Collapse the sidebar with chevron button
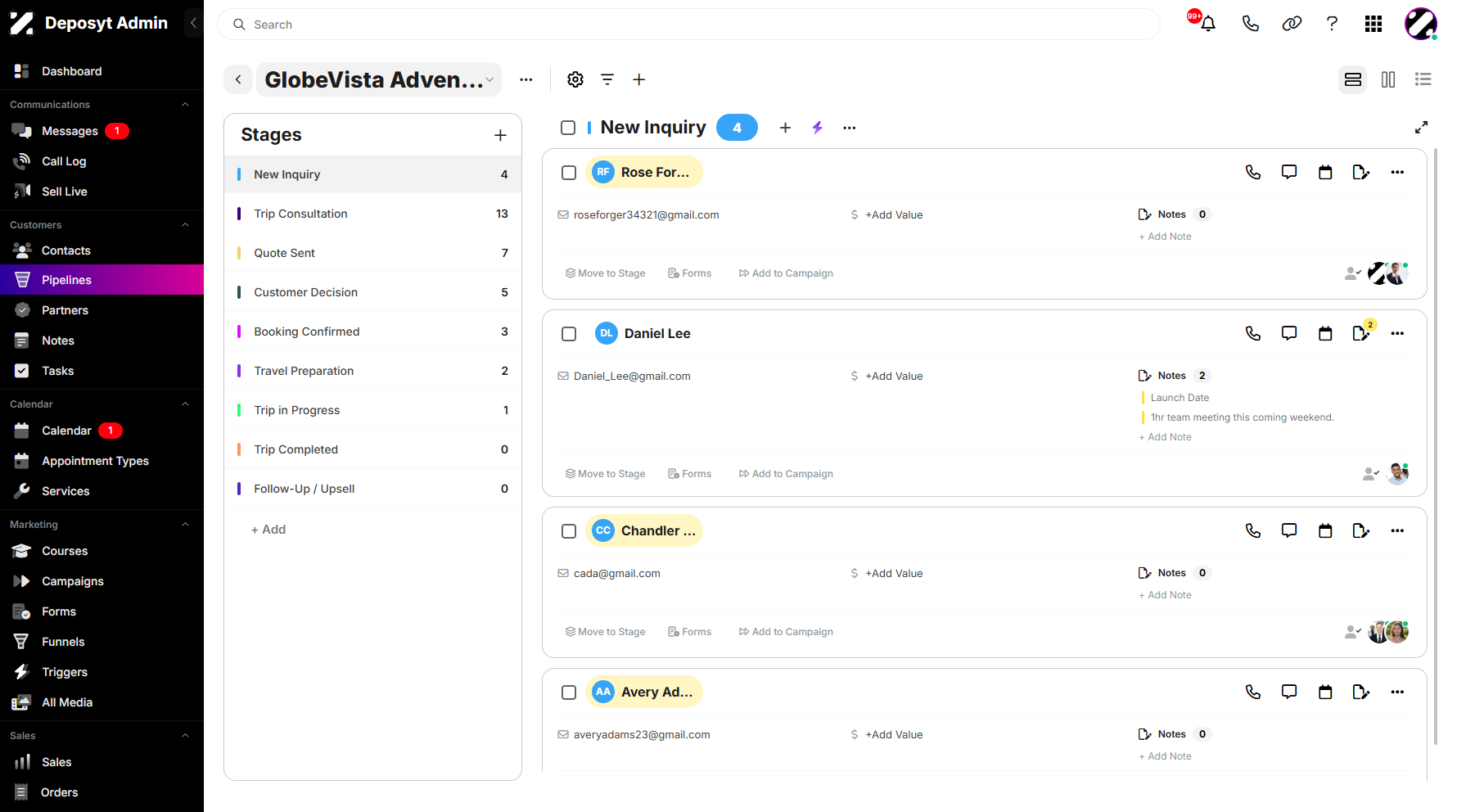Image resolution: width=1457 pixels, height=812 pixels. click(x=193, y=23)
